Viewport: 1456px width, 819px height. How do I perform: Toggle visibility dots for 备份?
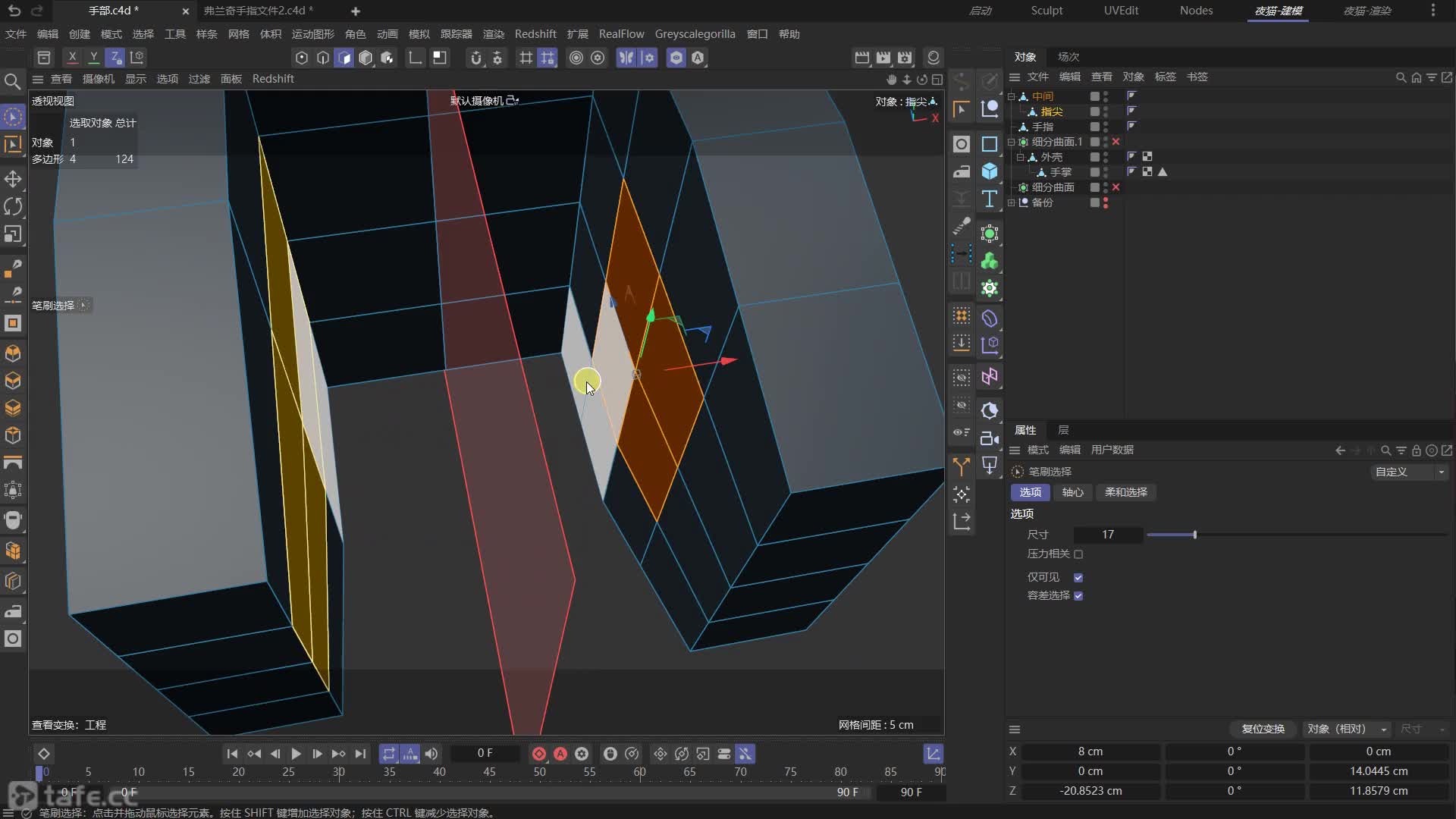1106,202
